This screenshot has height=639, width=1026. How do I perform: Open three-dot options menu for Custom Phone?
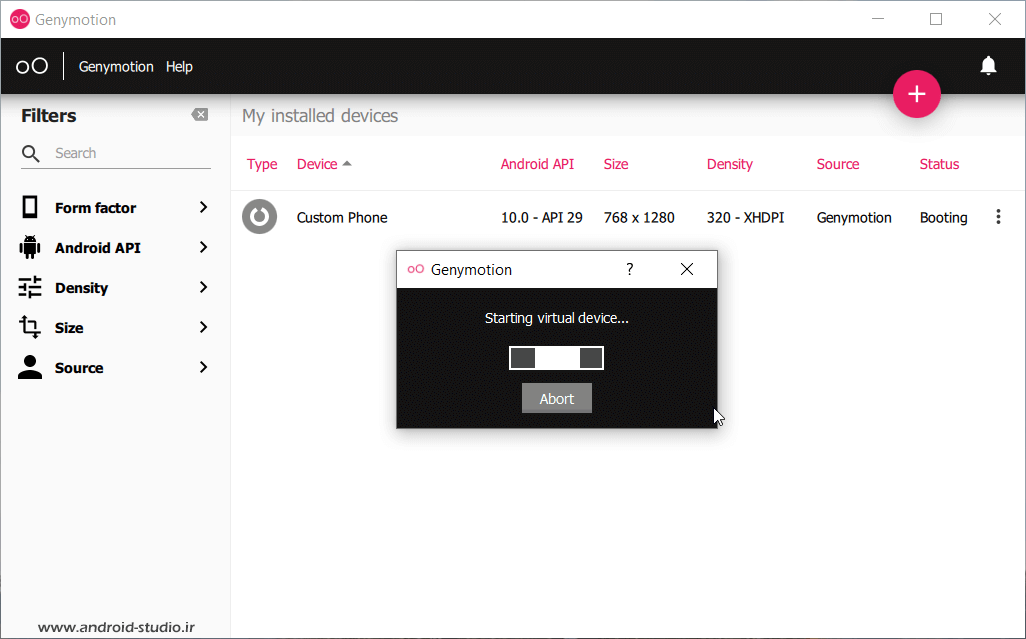click(x=997, y=217)
